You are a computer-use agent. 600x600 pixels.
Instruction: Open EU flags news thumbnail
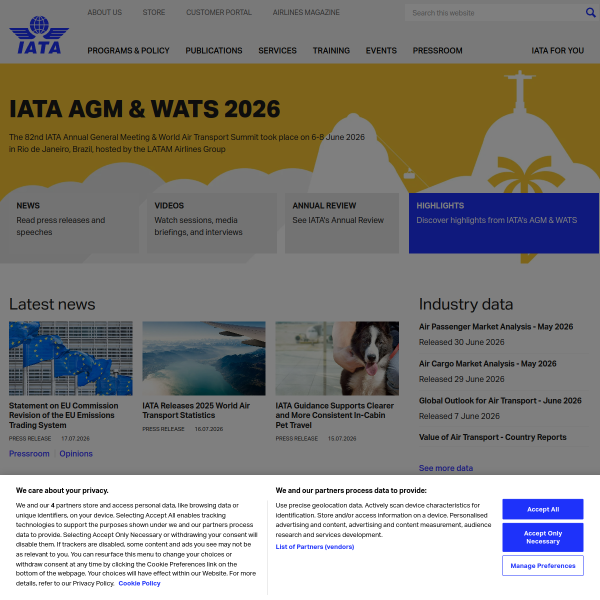click(x=71, y=358)
